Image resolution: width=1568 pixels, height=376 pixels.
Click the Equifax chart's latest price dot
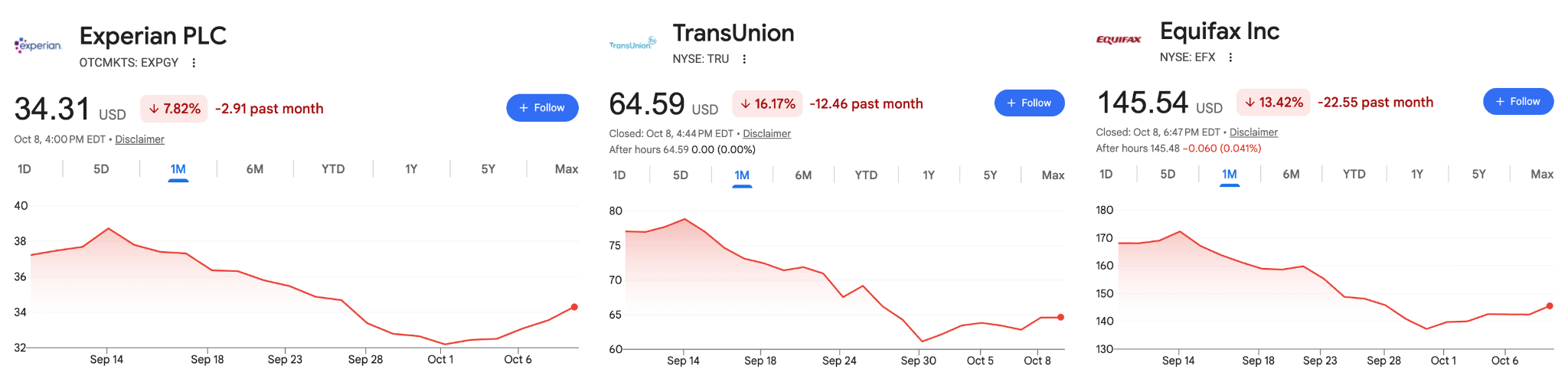point(1550,306)
